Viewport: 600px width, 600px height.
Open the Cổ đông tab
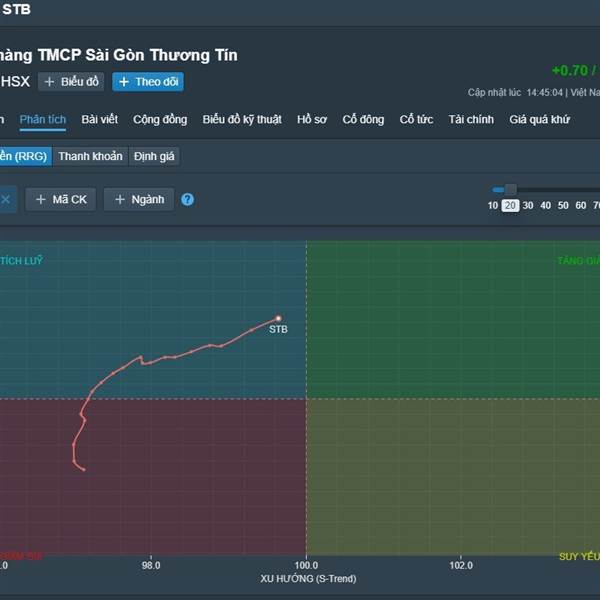(363, 119)
